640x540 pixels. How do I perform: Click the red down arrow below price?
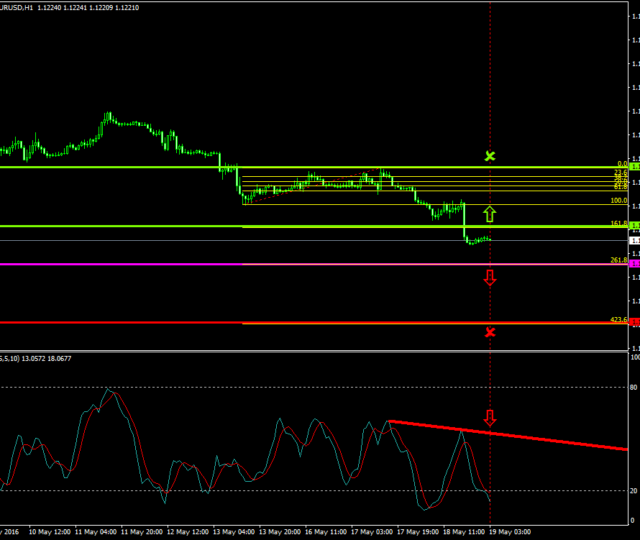click(x=489, y=277)
